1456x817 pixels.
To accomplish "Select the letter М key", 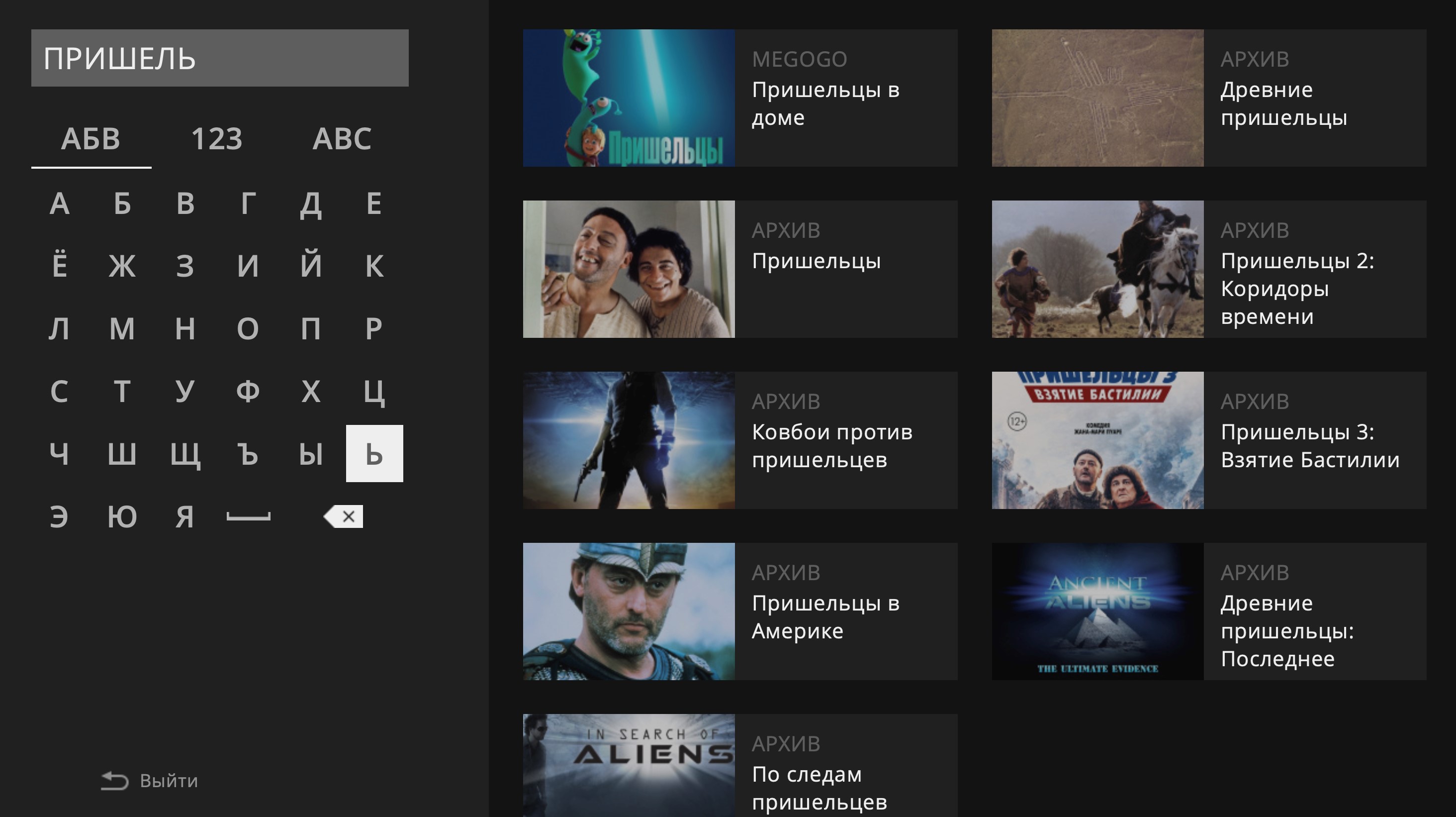I will (x=122, y=328).
